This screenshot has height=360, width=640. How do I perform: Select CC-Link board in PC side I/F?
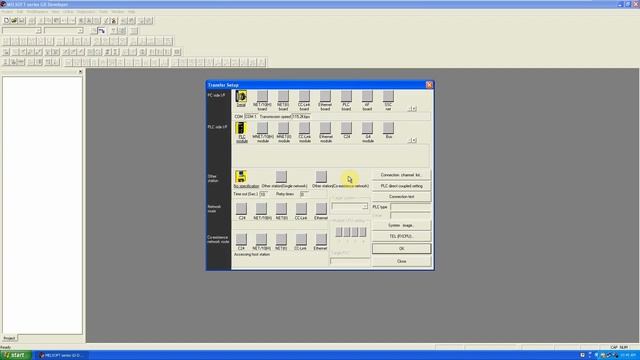coord(304,97)
